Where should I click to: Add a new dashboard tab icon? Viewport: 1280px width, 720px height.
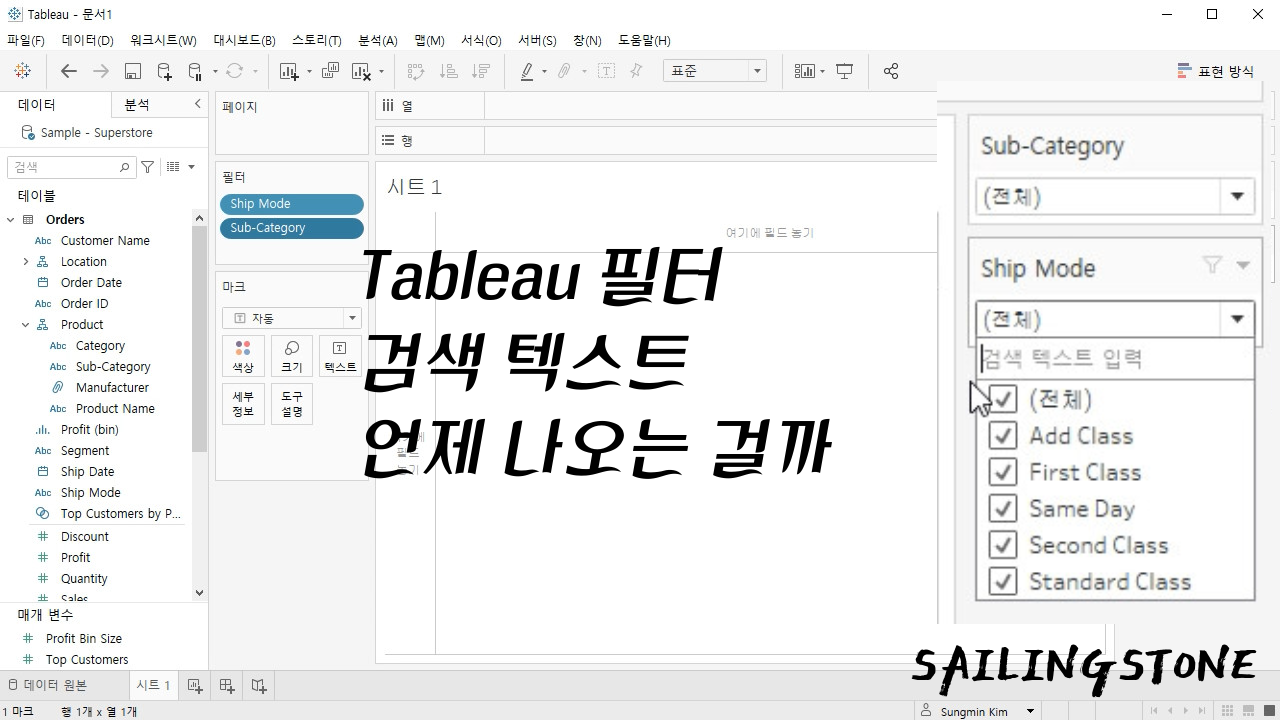[x=227, y=685]
